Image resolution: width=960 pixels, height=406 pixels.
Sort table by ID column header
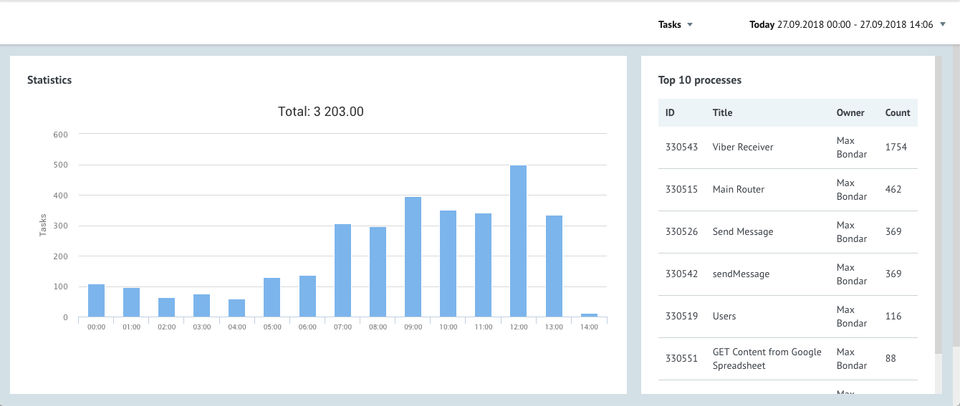tap(670, 113)
